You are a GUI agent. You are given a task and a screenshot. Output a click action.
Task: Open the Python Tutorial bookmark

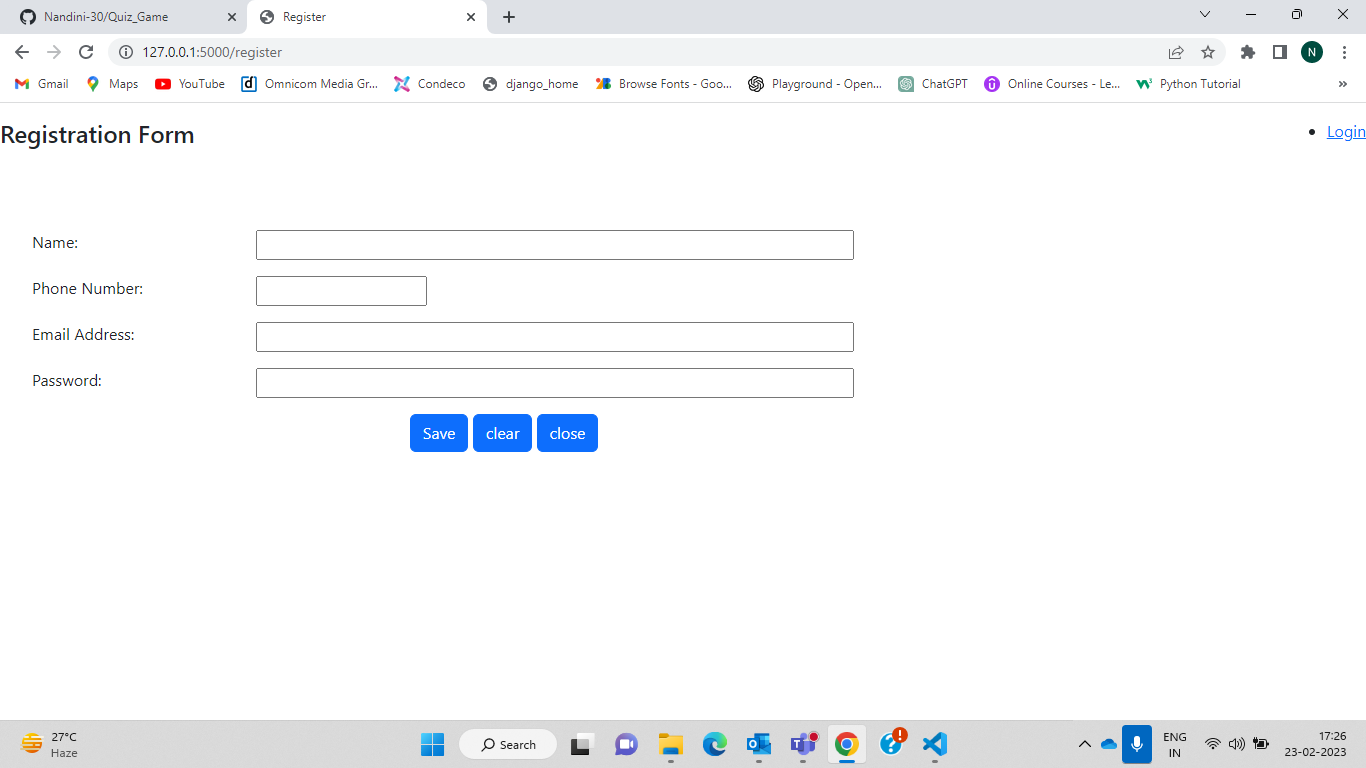click(1188, 84)
